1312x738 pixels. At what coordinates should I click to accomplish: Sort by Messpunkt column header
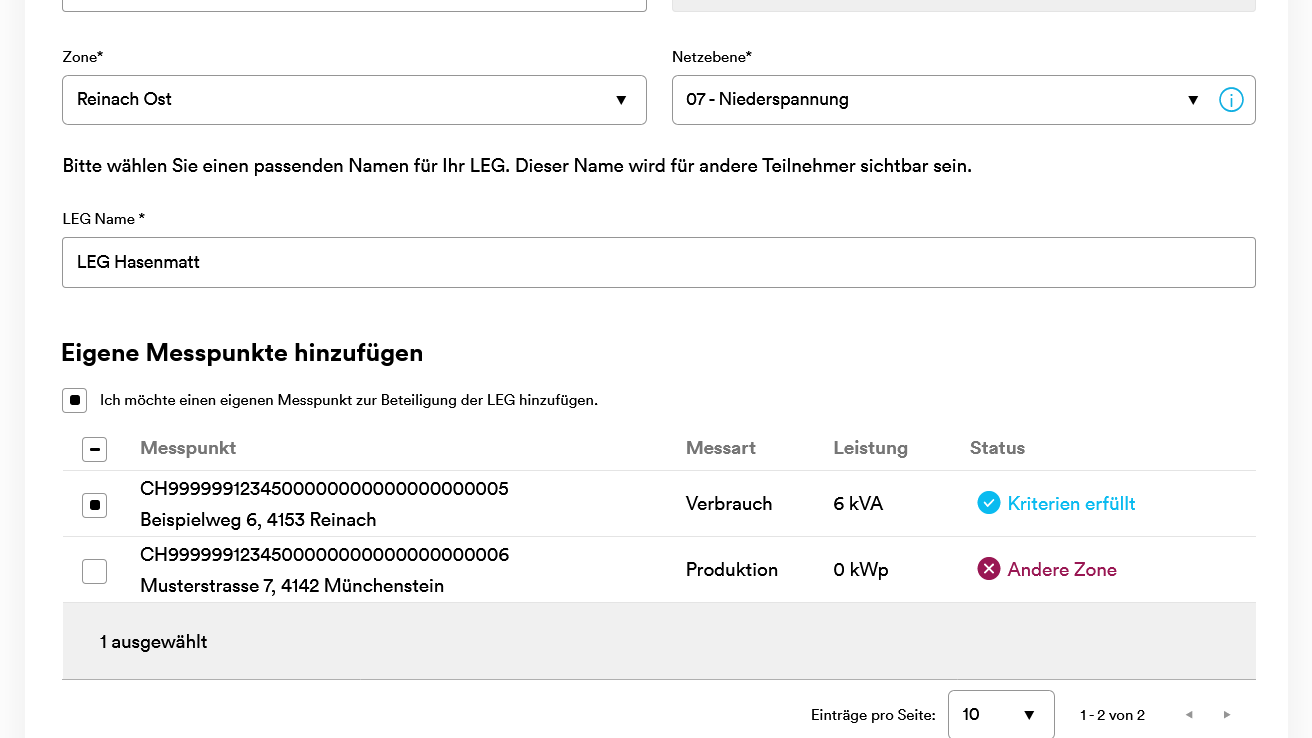click(x=188, y=448)
